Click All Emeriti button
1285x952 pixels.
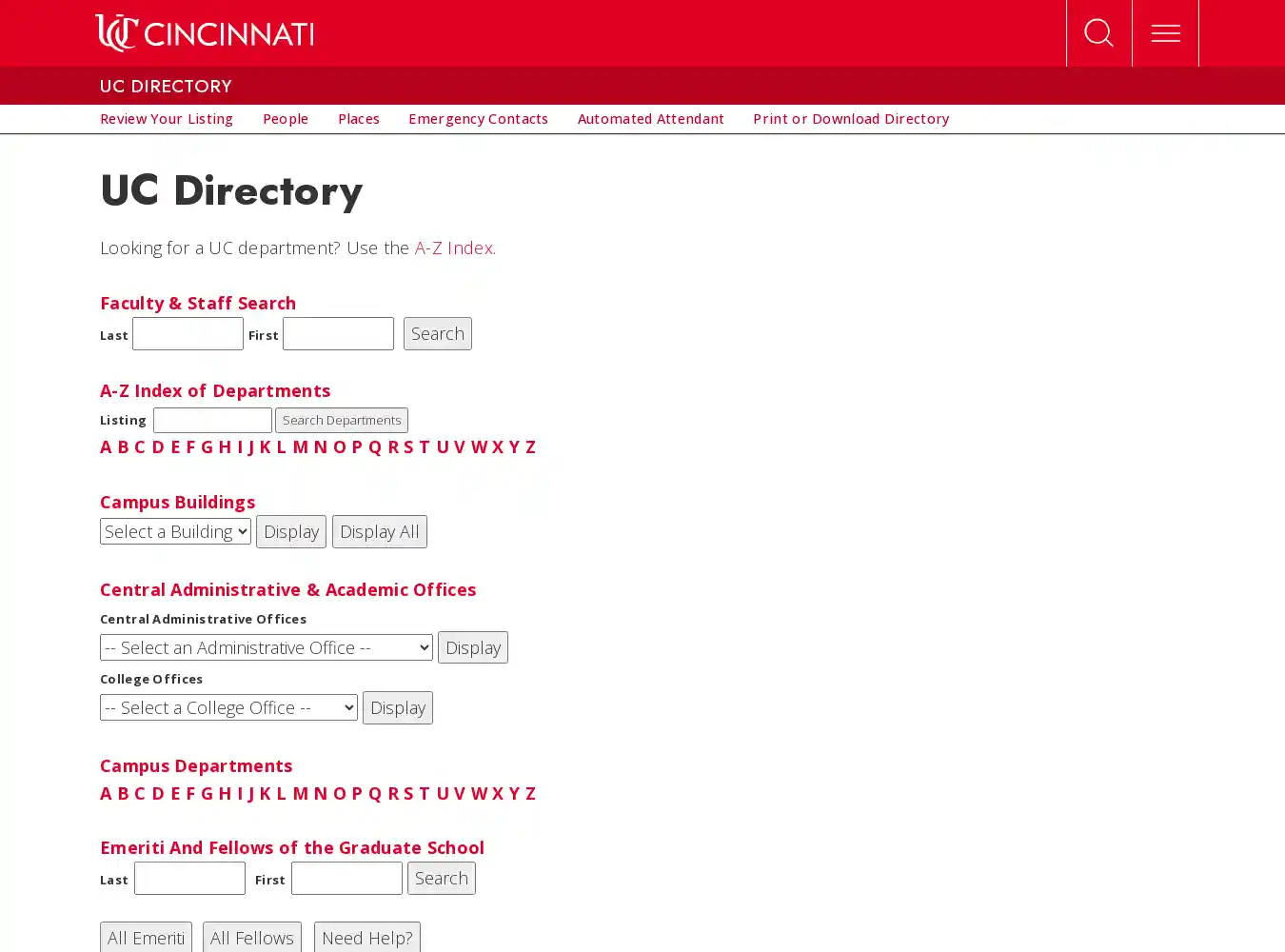tap(146, 937)
